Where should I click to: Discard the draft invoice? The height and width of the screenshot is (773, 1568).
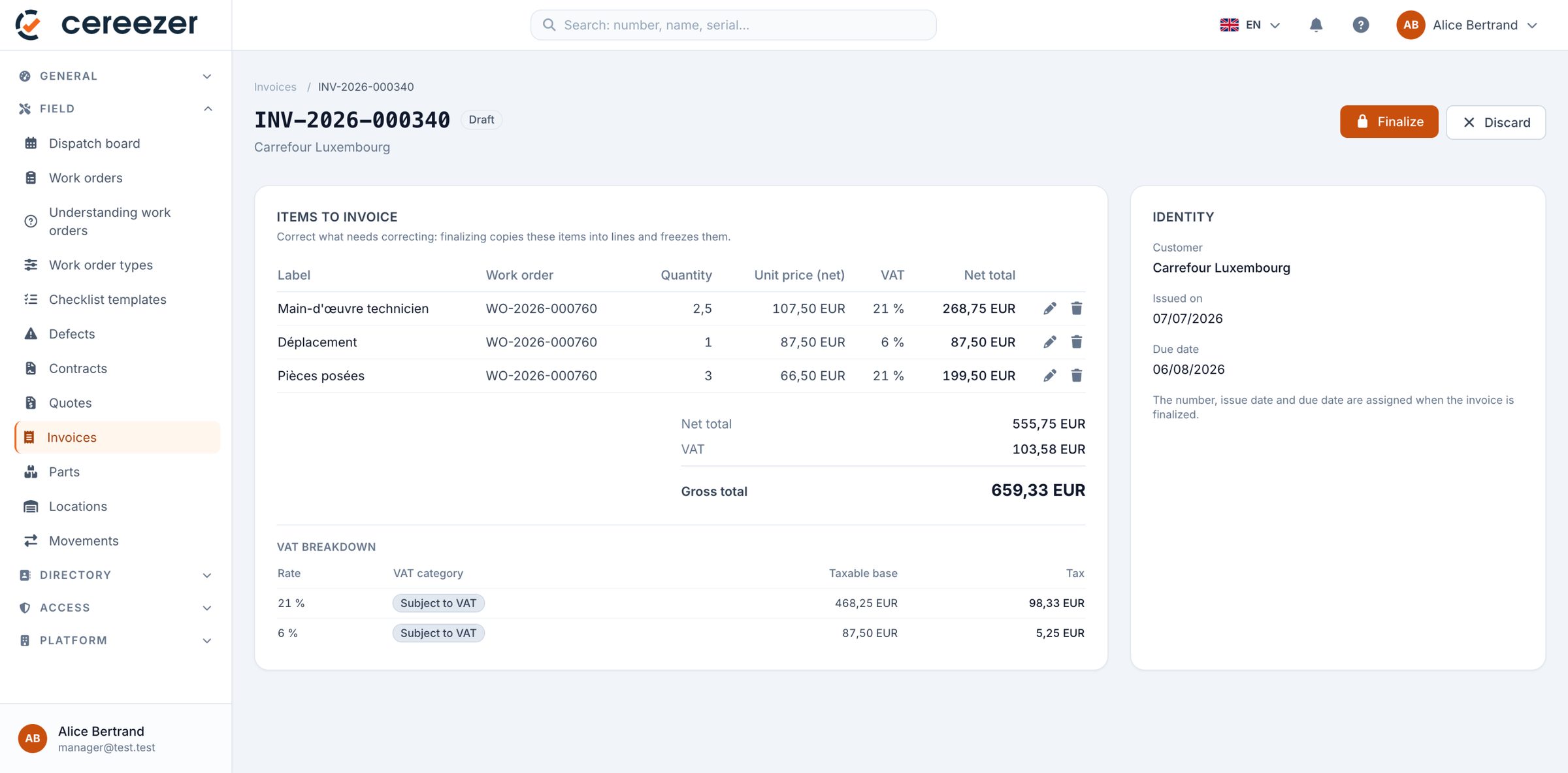coord(1495,122)
